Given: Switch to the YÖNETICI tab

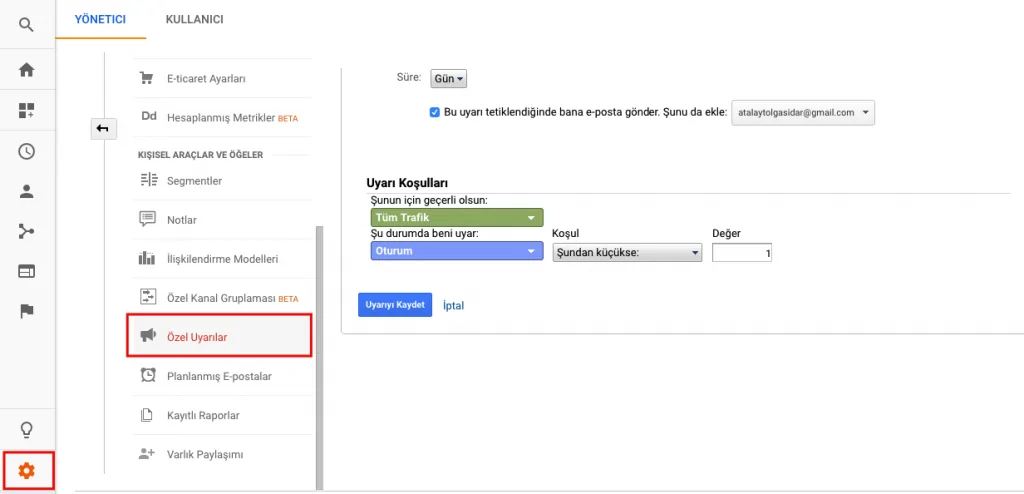Looking at the screenshot, I should (x=100, y=20).
